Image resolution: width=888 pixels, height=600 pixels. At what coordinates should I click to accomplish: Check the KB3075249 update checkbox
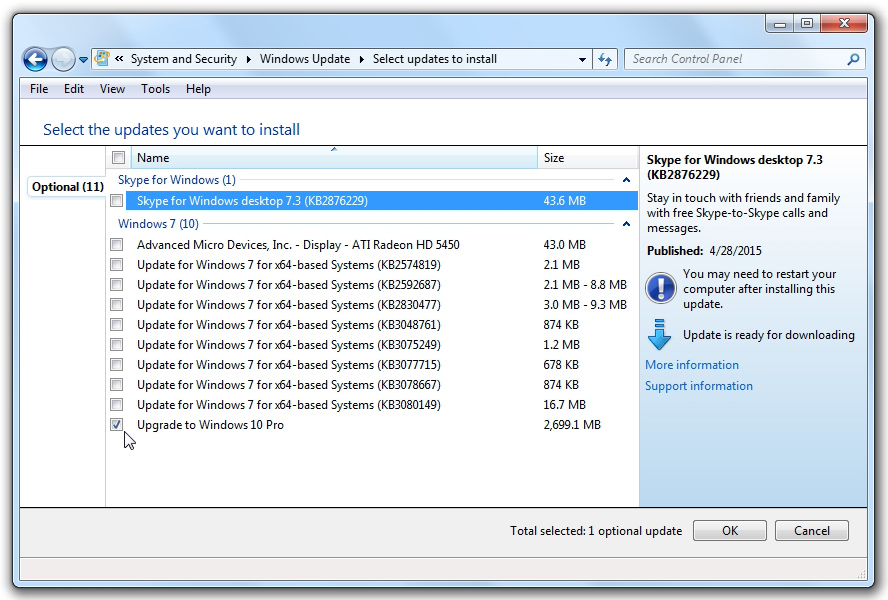pyautogui.click(x=117, y=344)
